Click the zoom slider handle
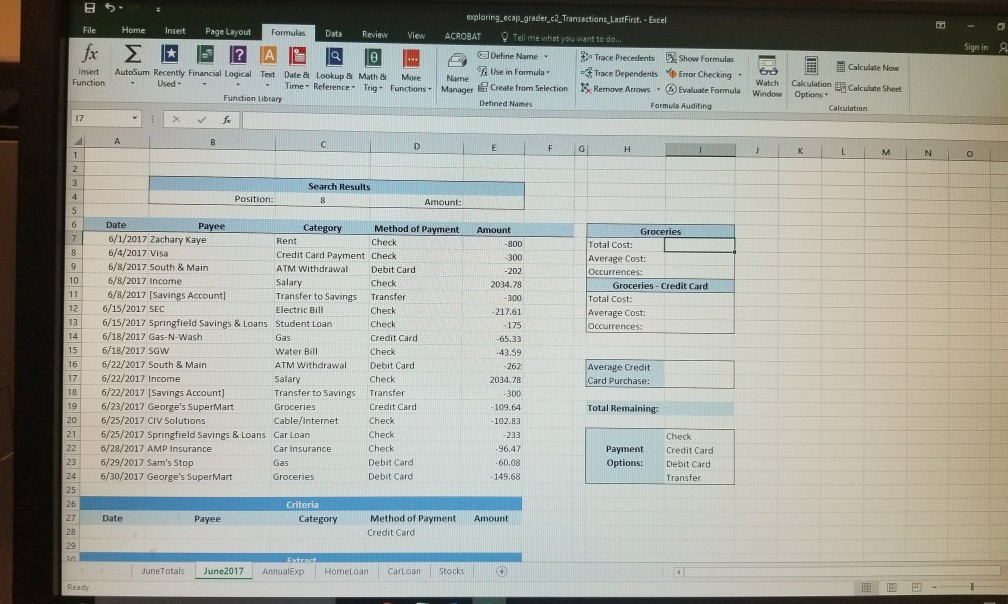Screen dimensions: 1008x604 coord(972,587)
